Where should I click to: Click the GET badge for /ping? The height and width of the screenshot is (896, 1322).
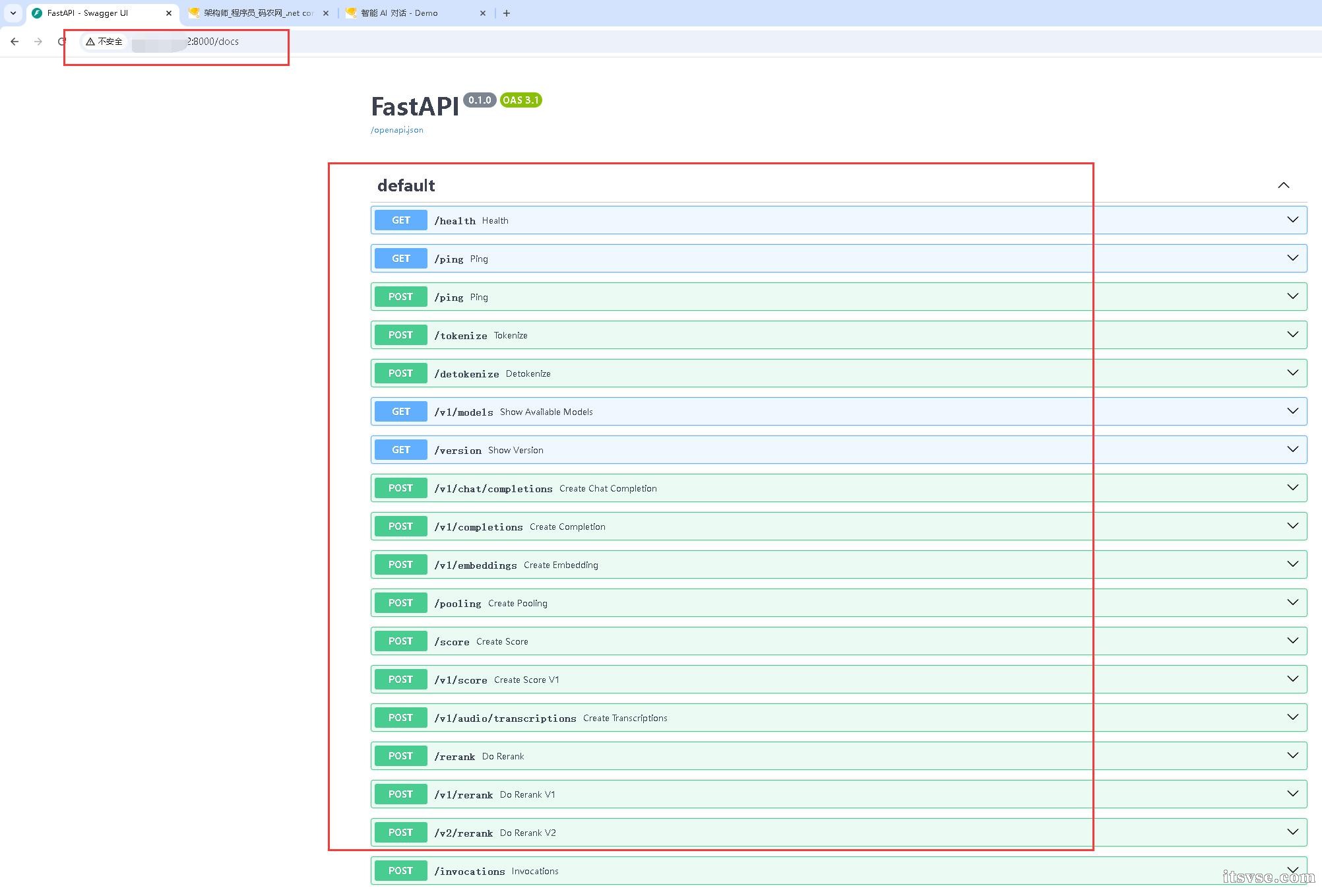pos(401,259)
